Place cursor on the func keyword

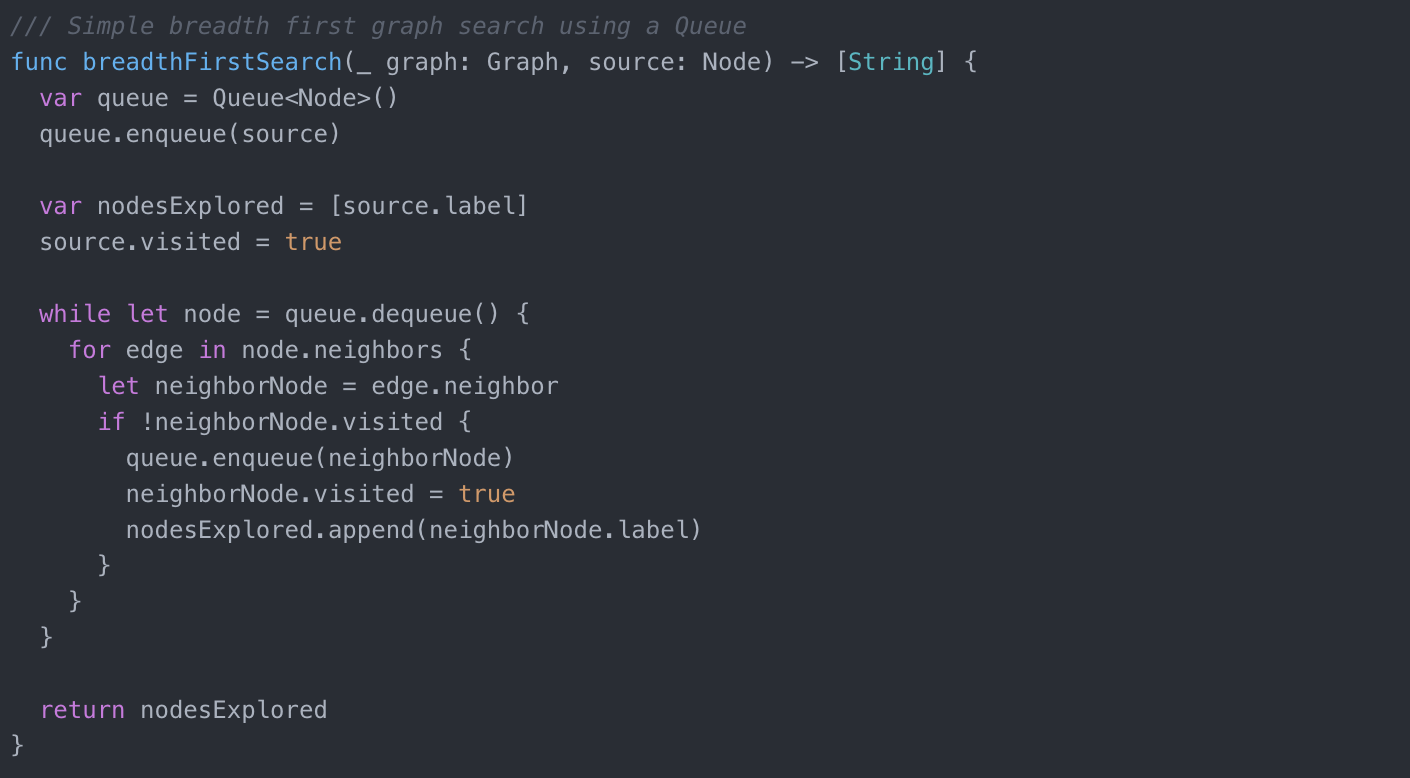(39, 62)
